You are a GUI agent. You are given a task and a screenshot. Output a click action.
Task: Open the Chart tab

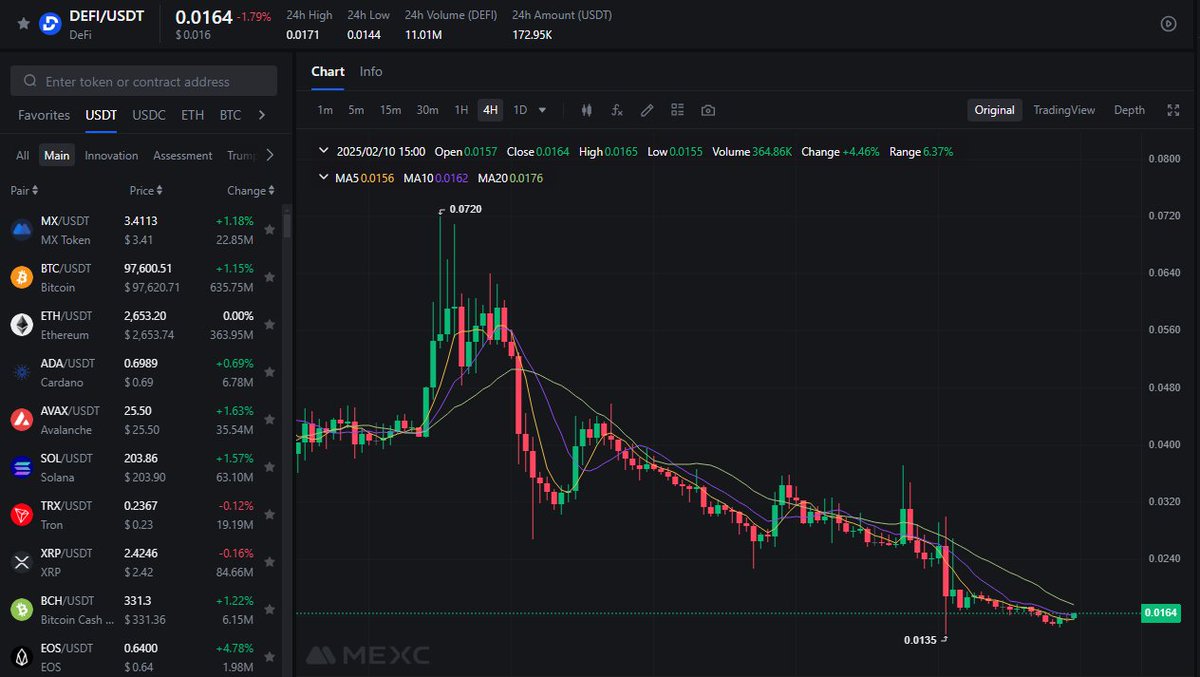[x=328, y=71]
